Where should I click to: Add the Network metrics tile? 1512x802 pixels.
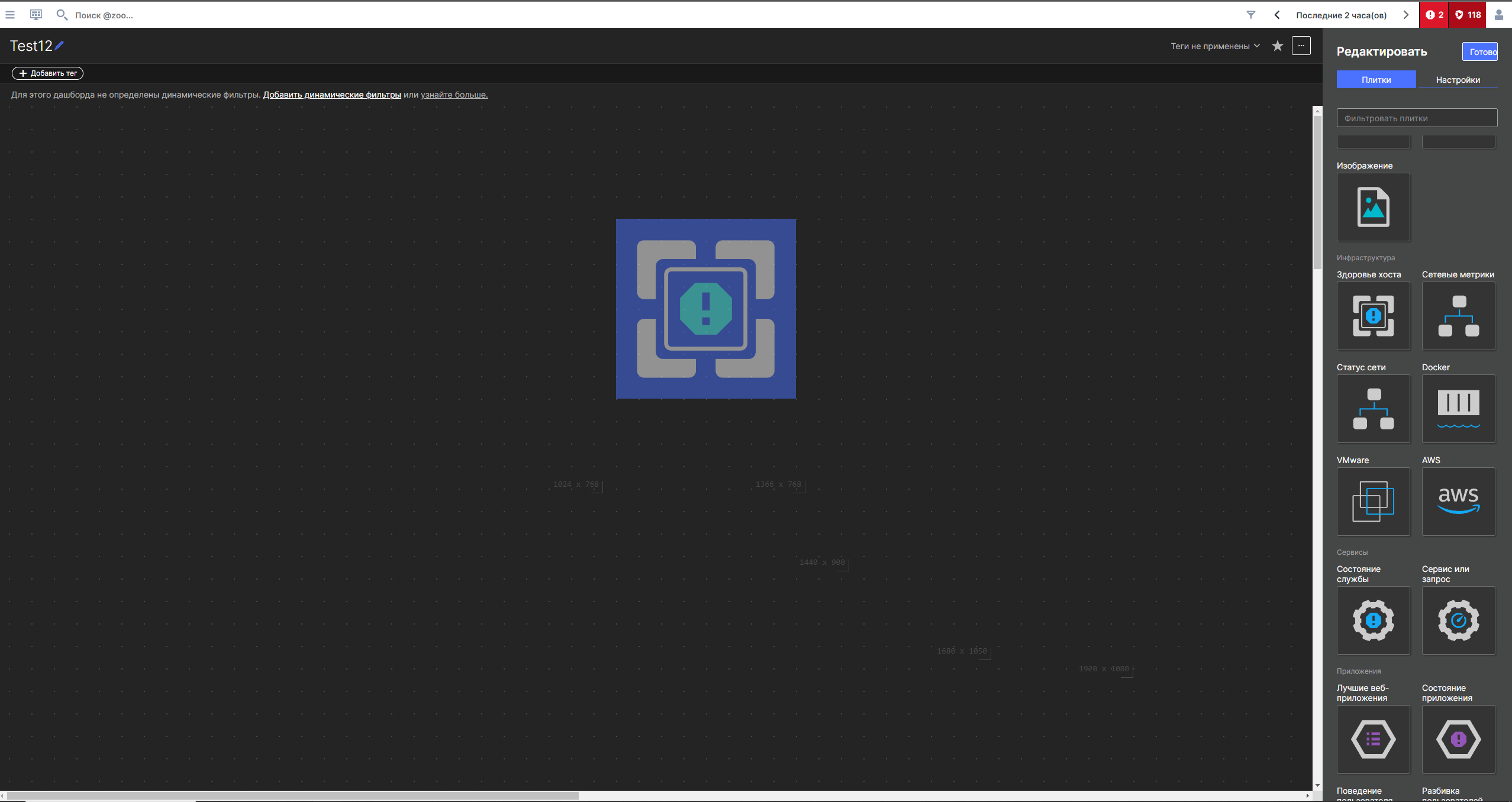point(1458,316)
